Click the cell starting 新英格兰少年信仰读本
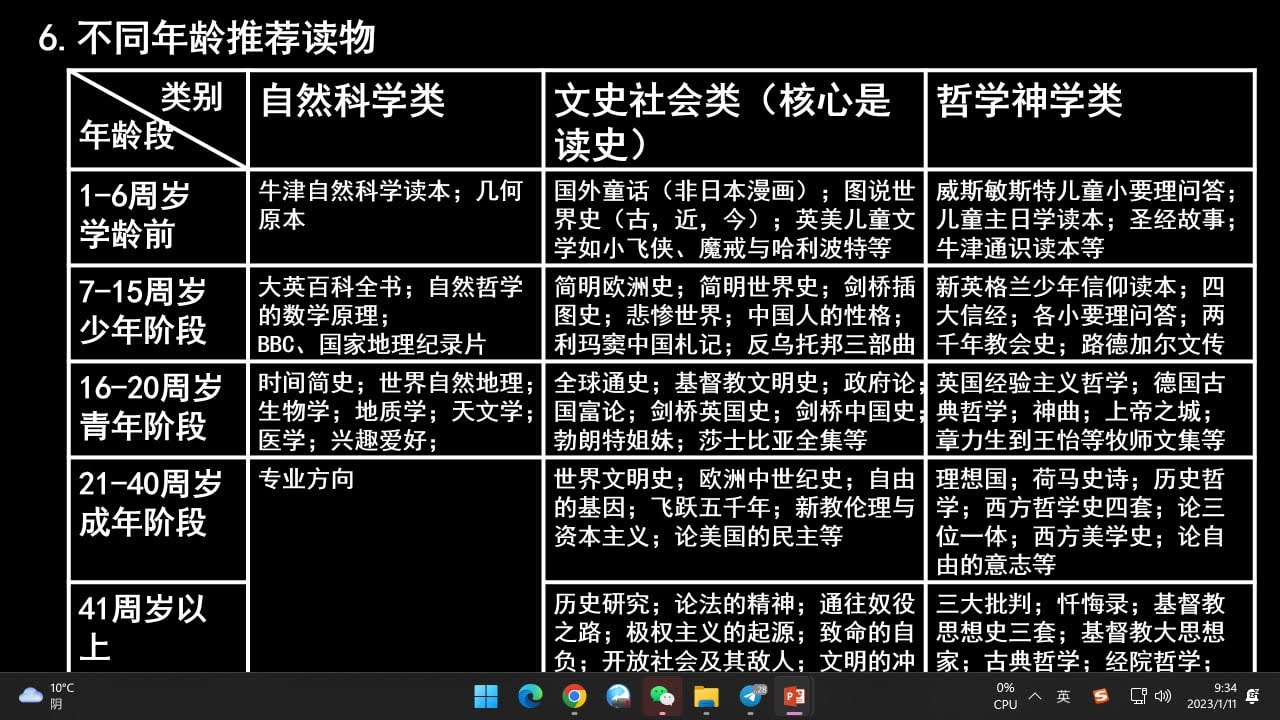 pos(1090,313)
